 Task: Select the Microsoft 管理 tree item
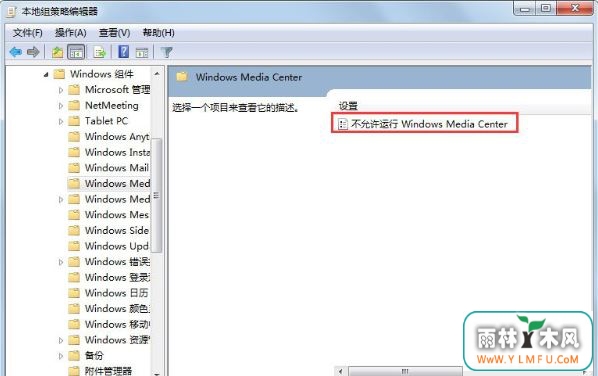tap(117, 90)
